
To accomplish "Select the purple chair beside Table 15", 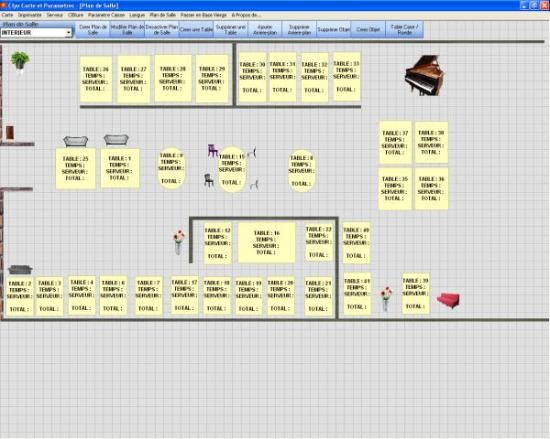I will pyautogui.click(x=213, y=150).
